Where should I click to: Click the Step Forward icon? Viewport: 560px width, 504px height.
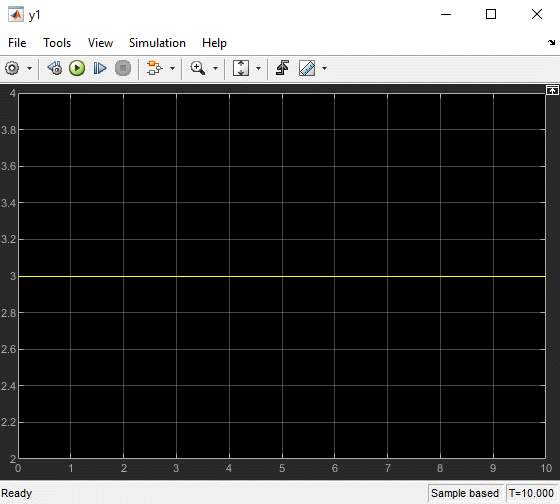pos(100,68)
